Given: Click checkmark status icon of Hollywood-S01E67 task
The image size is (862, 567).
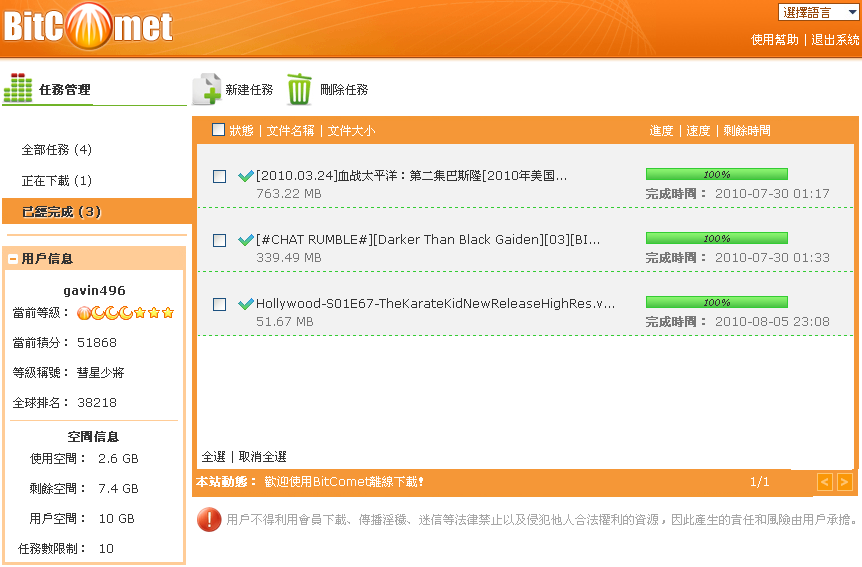Looking at the screenshot, I should coord(245,304).
